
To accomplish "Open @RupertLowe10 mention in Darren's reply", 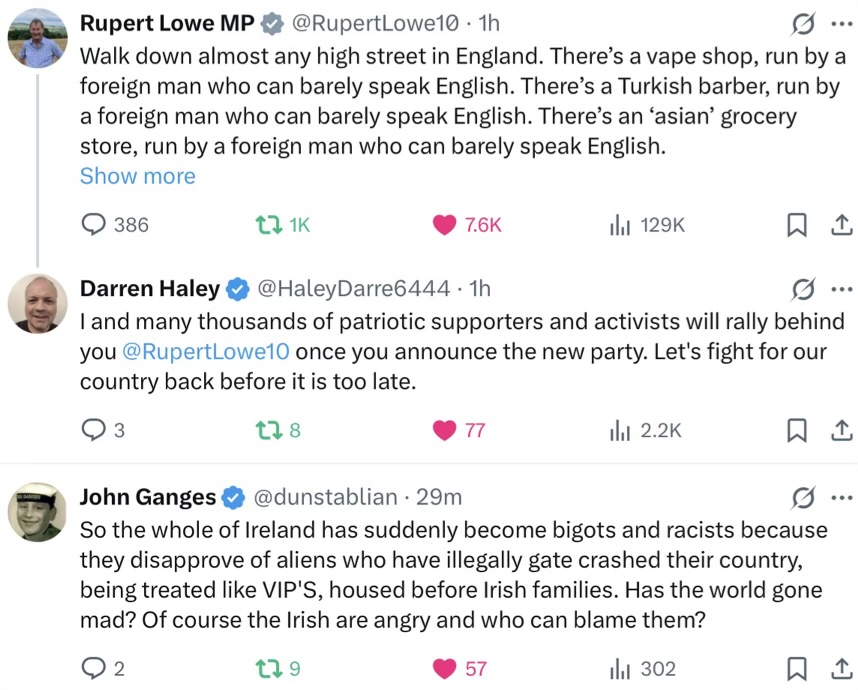I will pyautogui.click(x=206, y=351).
